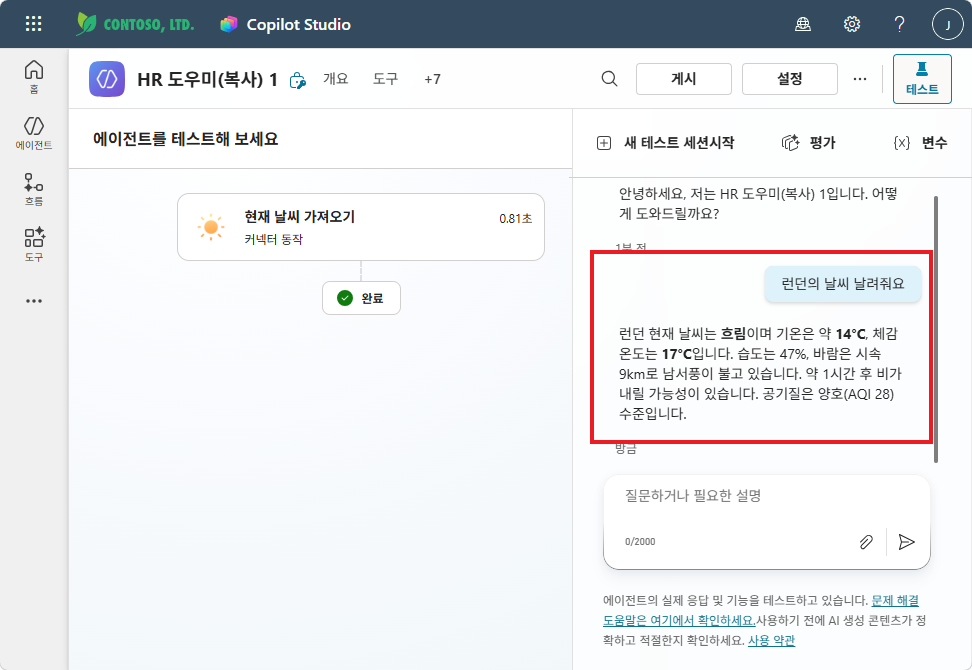This screenshot has height=670, width=972.
Task: Open the 사용 약관 link
Action: [771, 640]
